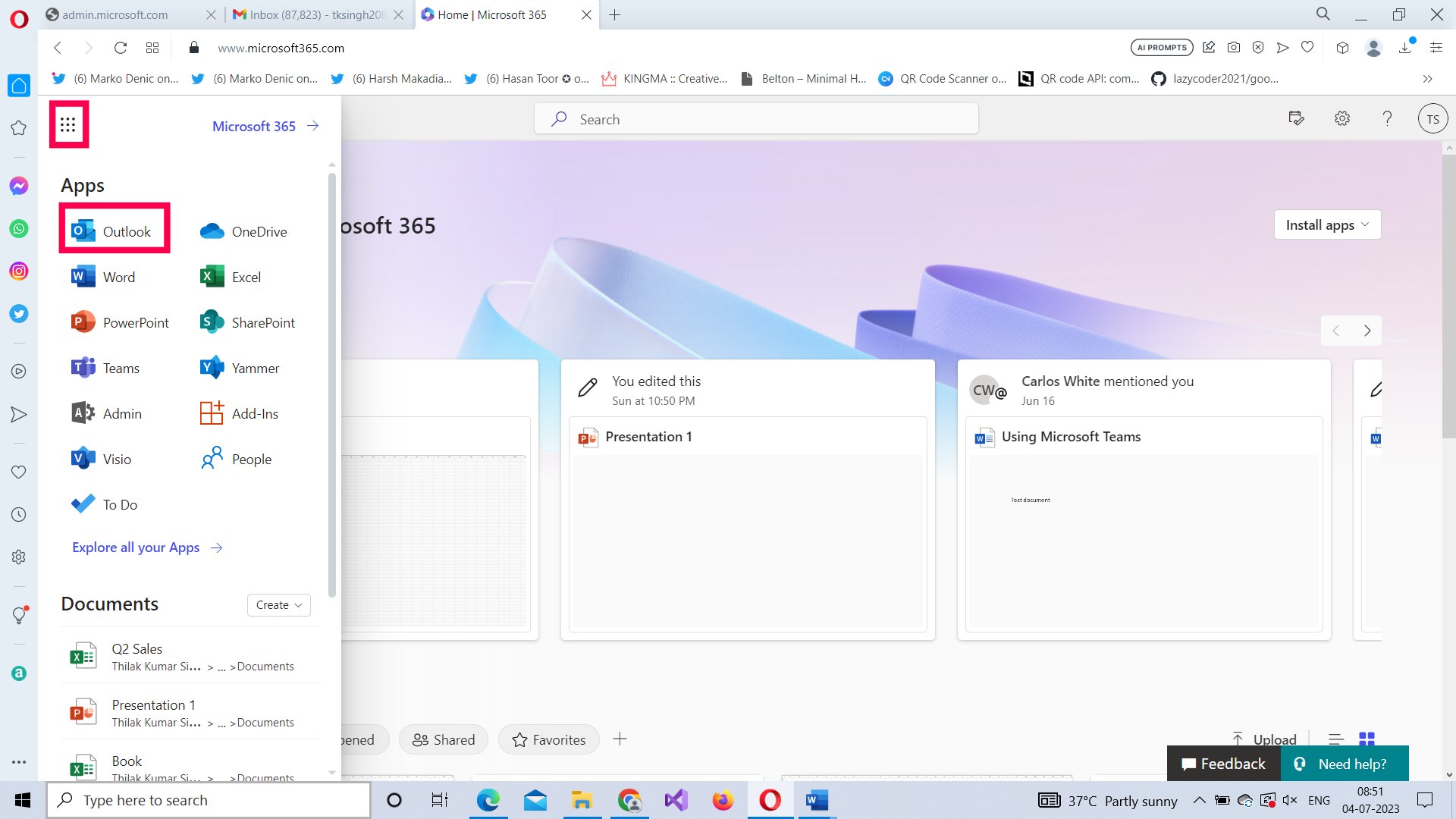Open Excel from the Apps panel
This screenshot has width=1456, height=819.
coord(231,277)
